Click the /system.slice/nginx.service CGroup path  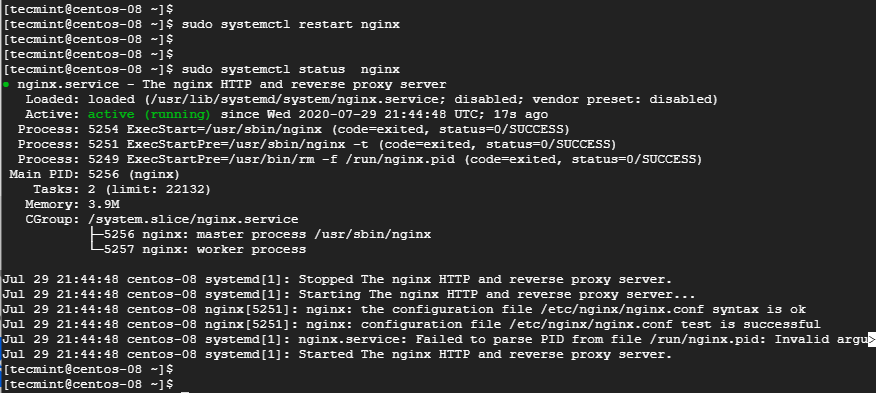click(193, 219)
